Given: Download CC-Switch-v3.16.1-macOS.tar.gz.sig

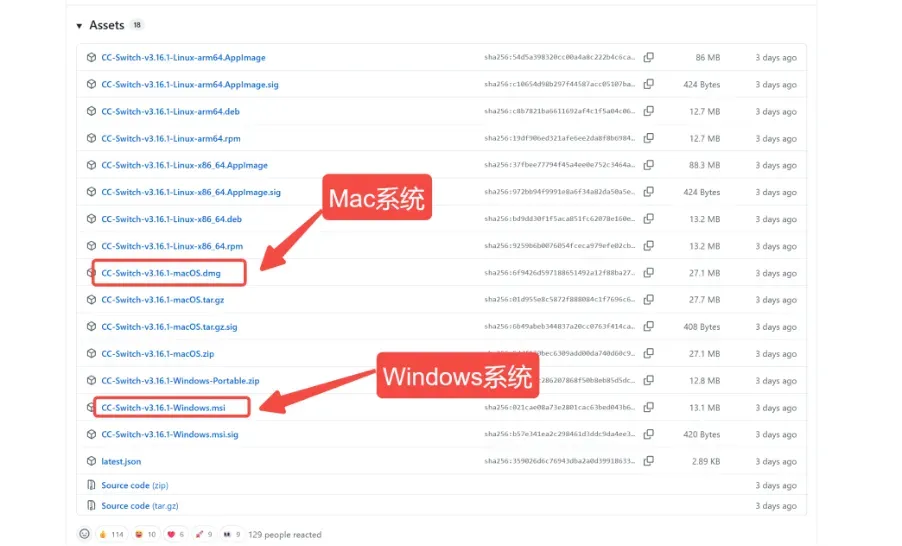Looking at the screenshot, I should point(169,327).
